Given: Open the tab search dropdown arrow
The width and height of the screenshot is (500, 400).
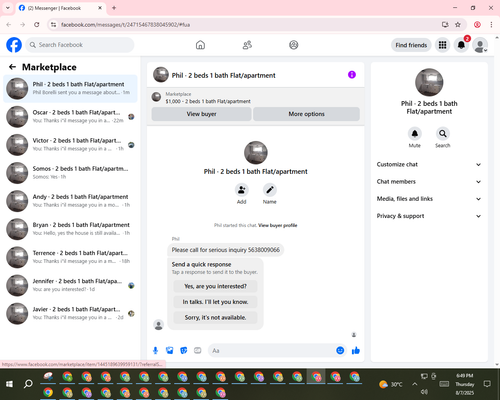Looking at the screenshot, I should 8,8.
